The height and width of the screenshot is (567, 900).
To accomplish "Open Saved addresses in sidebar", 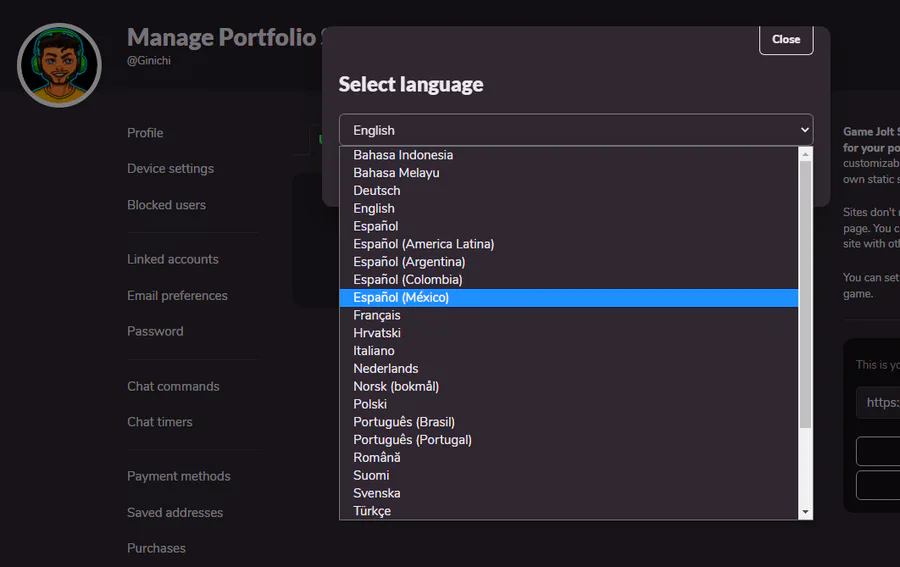I will click(x=175, y=513).
